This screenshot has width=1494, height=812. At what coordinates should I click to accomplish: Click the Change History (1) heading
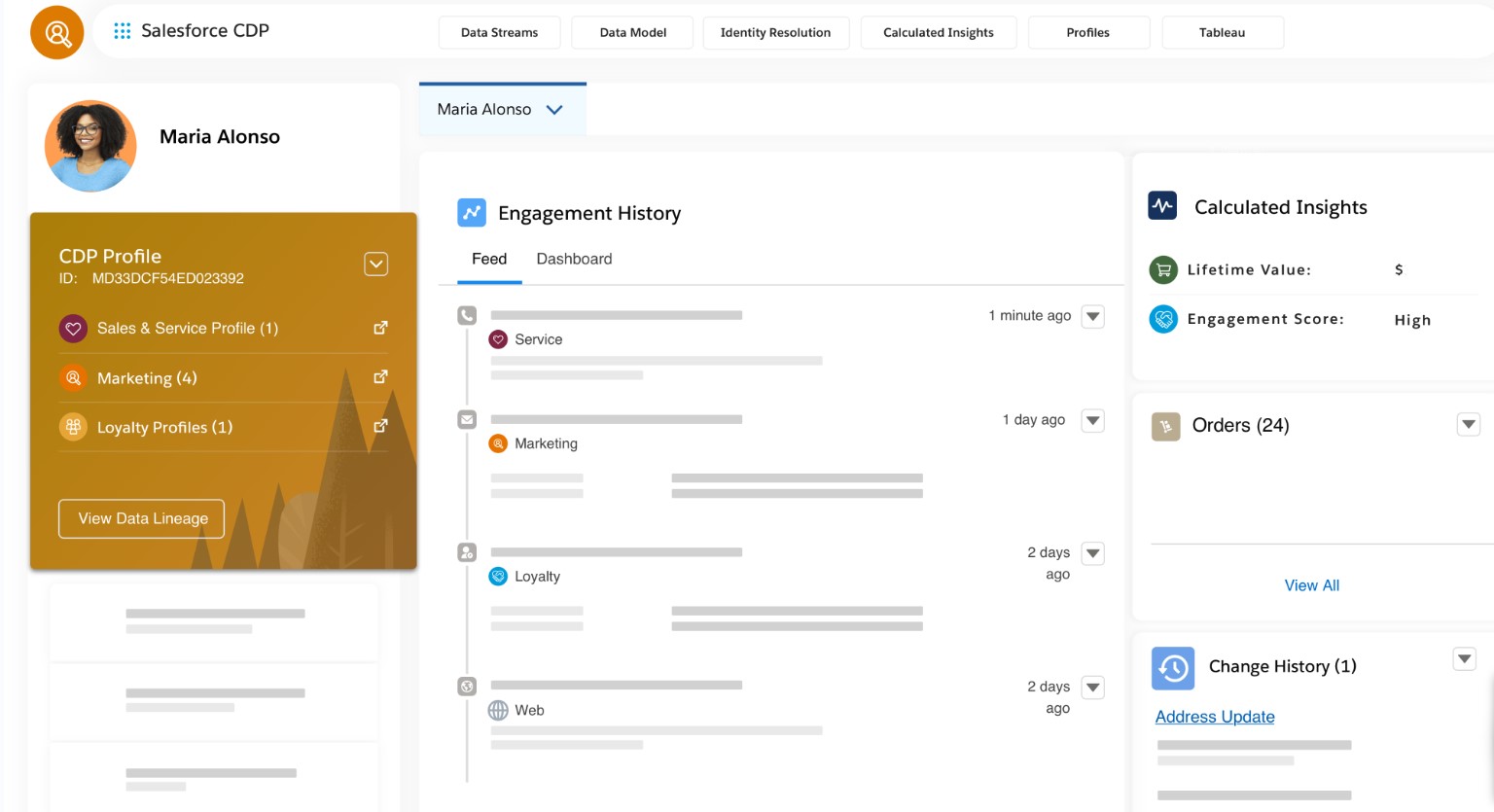point(1282,666)
